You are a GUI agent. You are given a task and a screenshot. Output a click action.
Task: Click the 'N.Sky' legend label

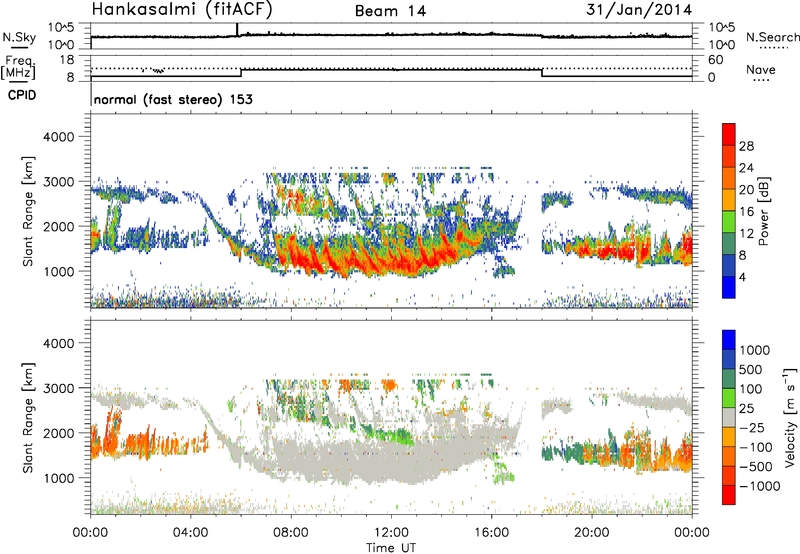click(19, 37)
